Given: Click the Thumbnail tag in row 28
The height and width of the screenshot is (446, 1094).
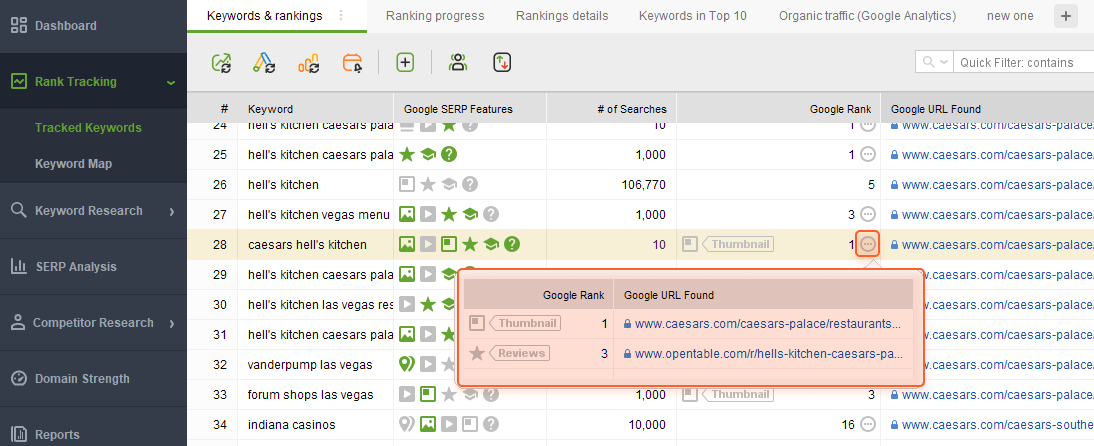Looking at the screenshot, I should pyautogui.click(x=738, y=244).
